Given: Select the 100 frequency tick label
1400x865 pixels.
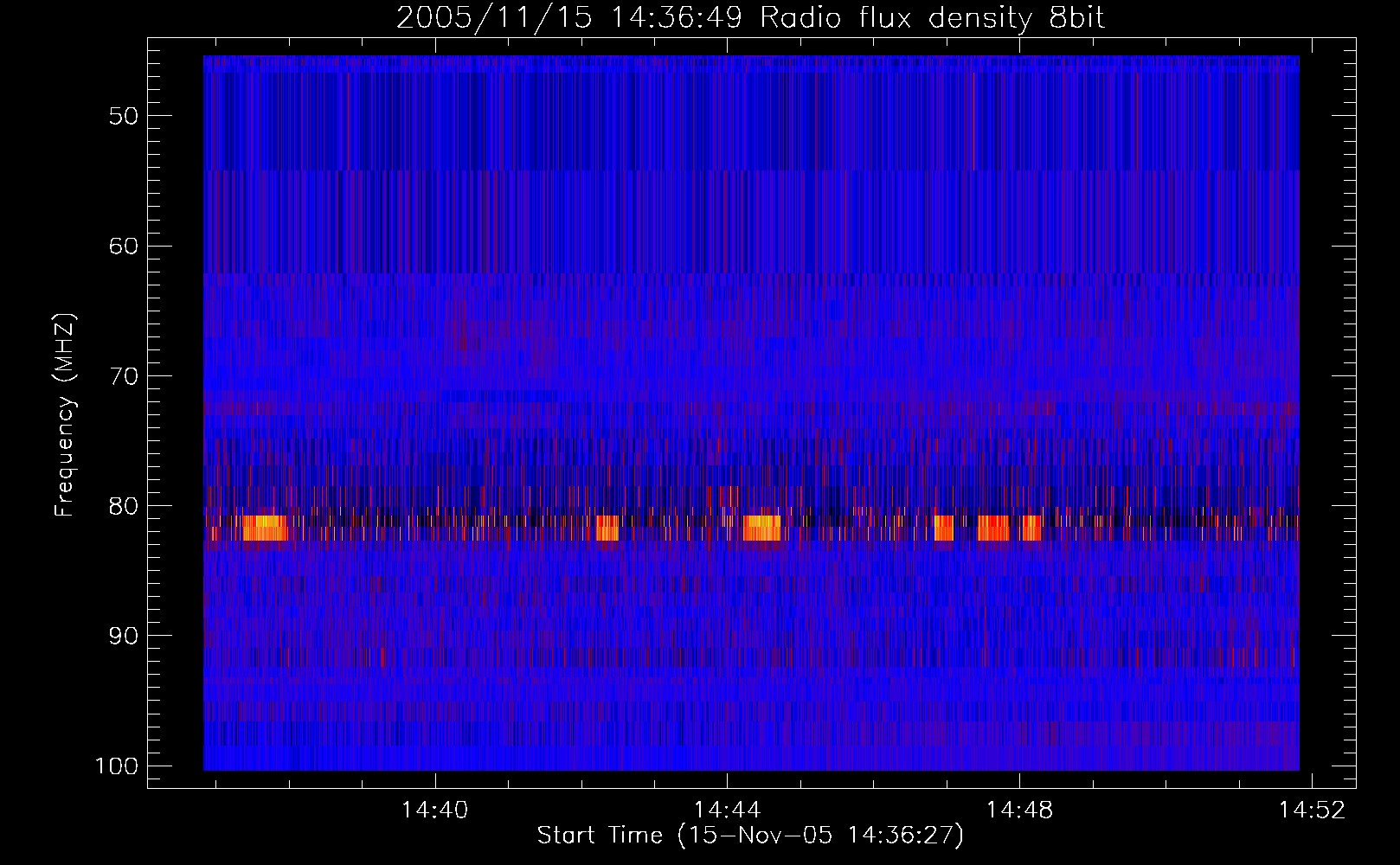Looking at the screenshot, I should (x=116, y=766).
